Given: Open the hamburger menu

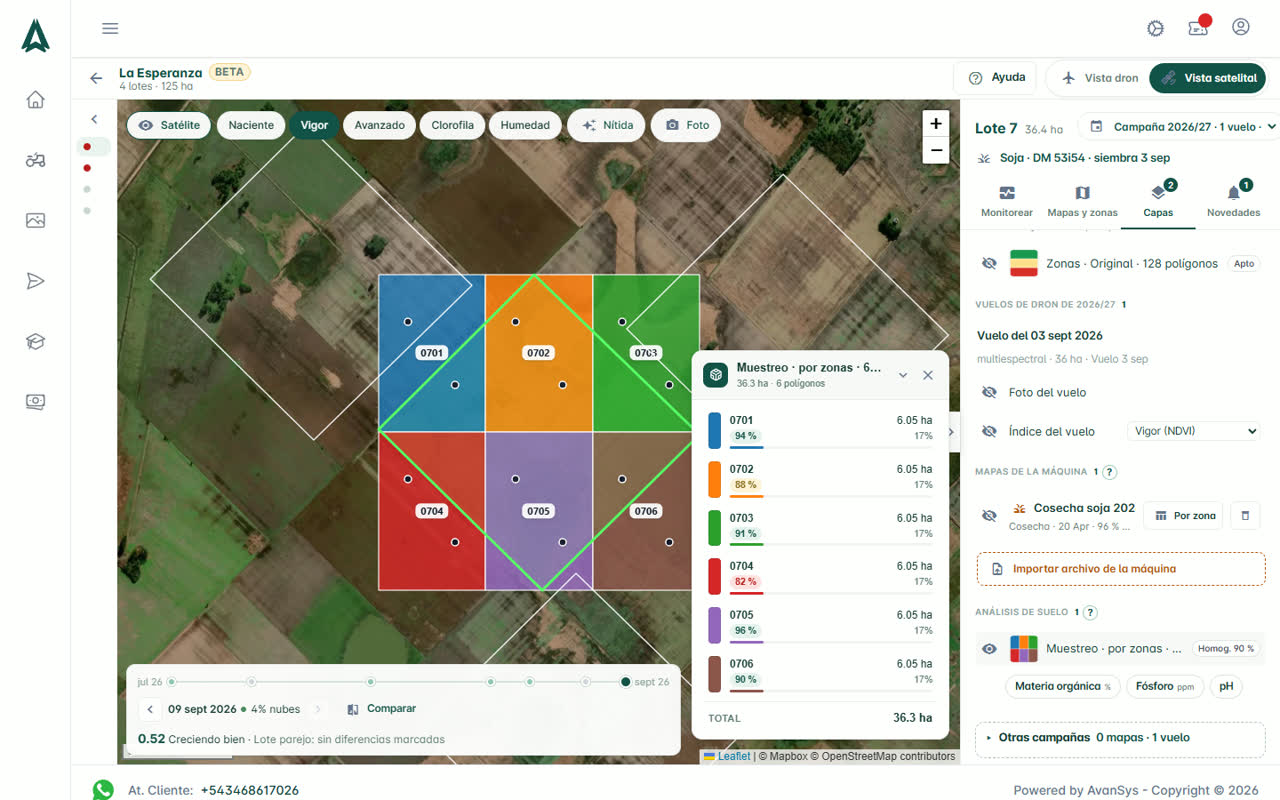Looking at the screenshot, I should tap(110, 28).
